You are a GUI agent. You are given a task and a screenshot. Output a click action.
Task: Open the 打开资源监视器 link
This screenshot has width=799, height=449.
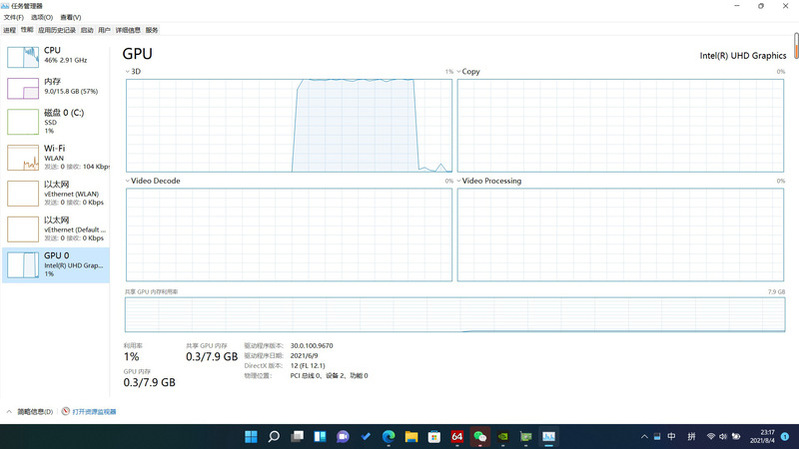click(94, 412)
